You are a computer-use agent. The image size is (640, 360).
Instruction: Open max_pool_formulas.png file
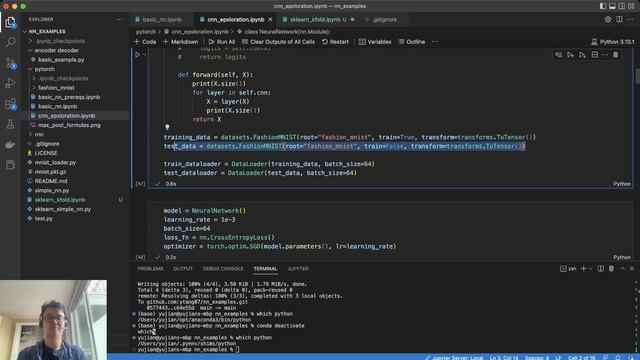[x=69, y=125]
